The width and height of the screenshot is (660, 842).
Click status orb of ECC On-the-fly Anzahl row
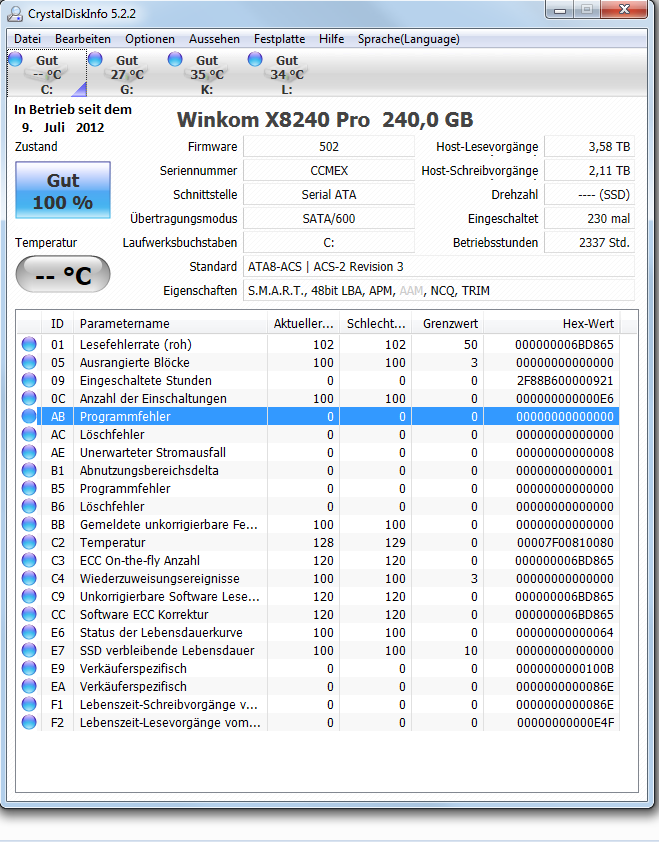point(29,560)
